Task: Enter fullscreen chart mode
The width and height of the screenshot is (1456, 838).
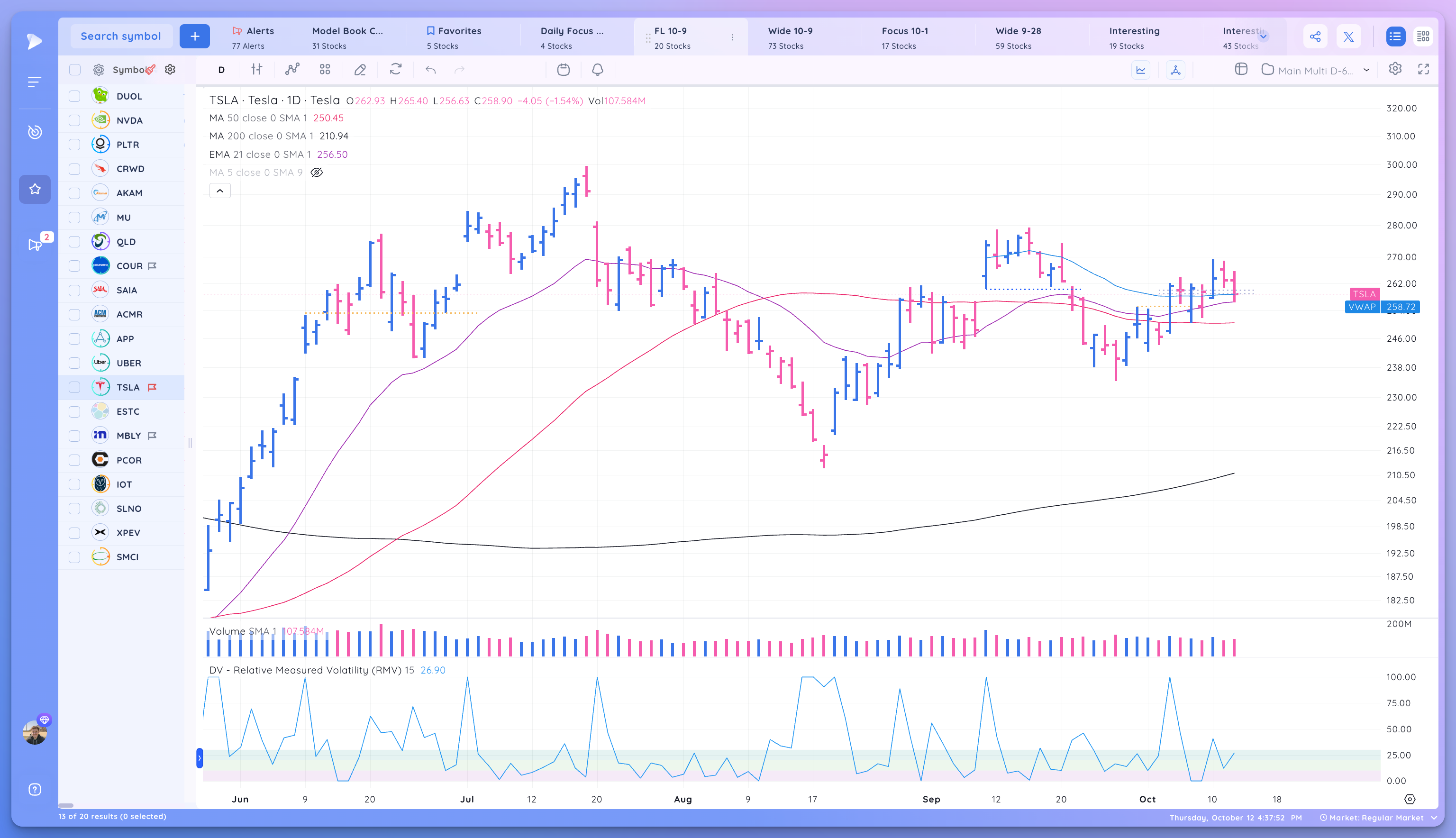Action: [x=1424, y=69]
